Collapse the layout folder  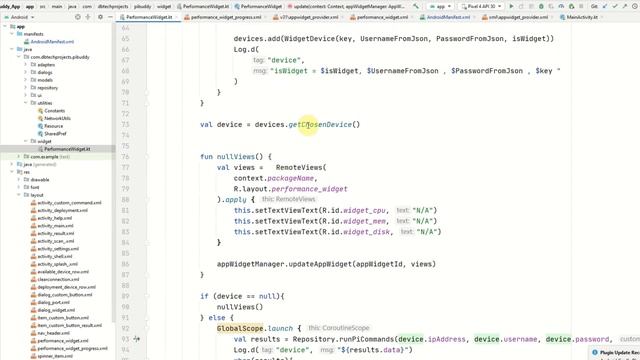click(x=19, y=195)
